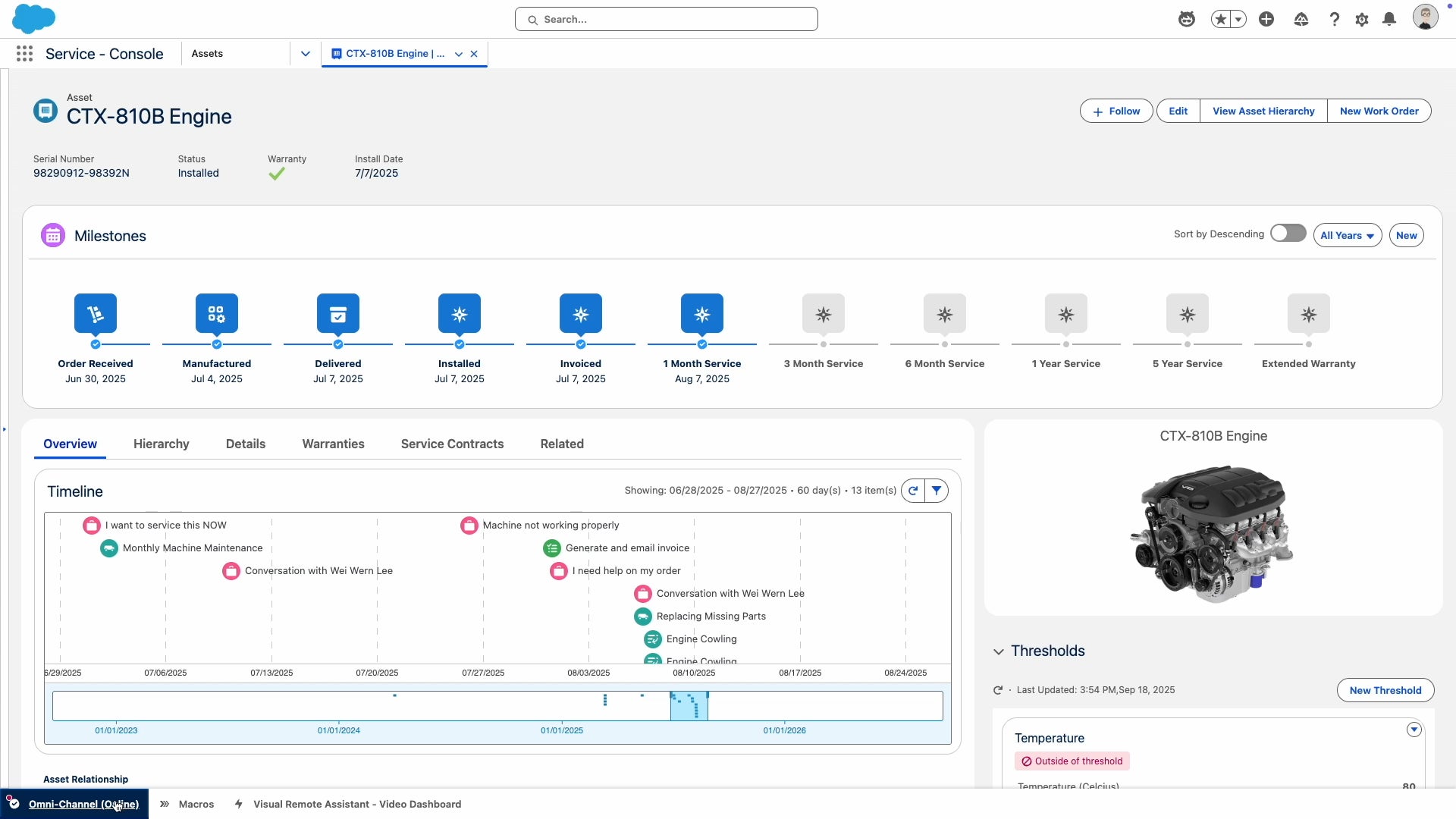Click the Timeline refresh icon
The image size is (1456, 819).
pos(913,491)
